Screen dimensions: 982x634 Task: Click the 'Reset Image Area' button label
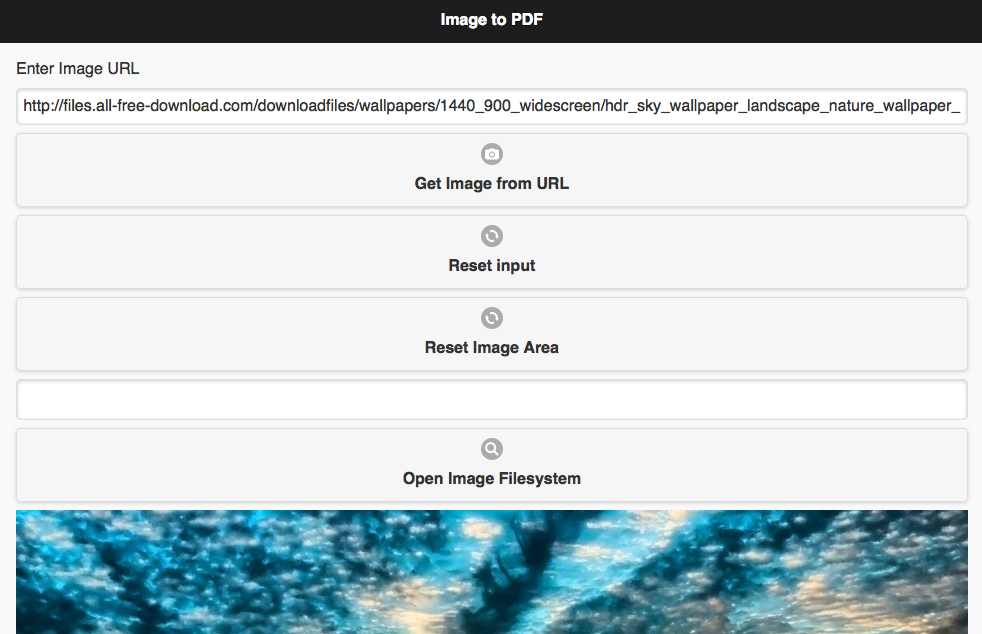point(492,348)
